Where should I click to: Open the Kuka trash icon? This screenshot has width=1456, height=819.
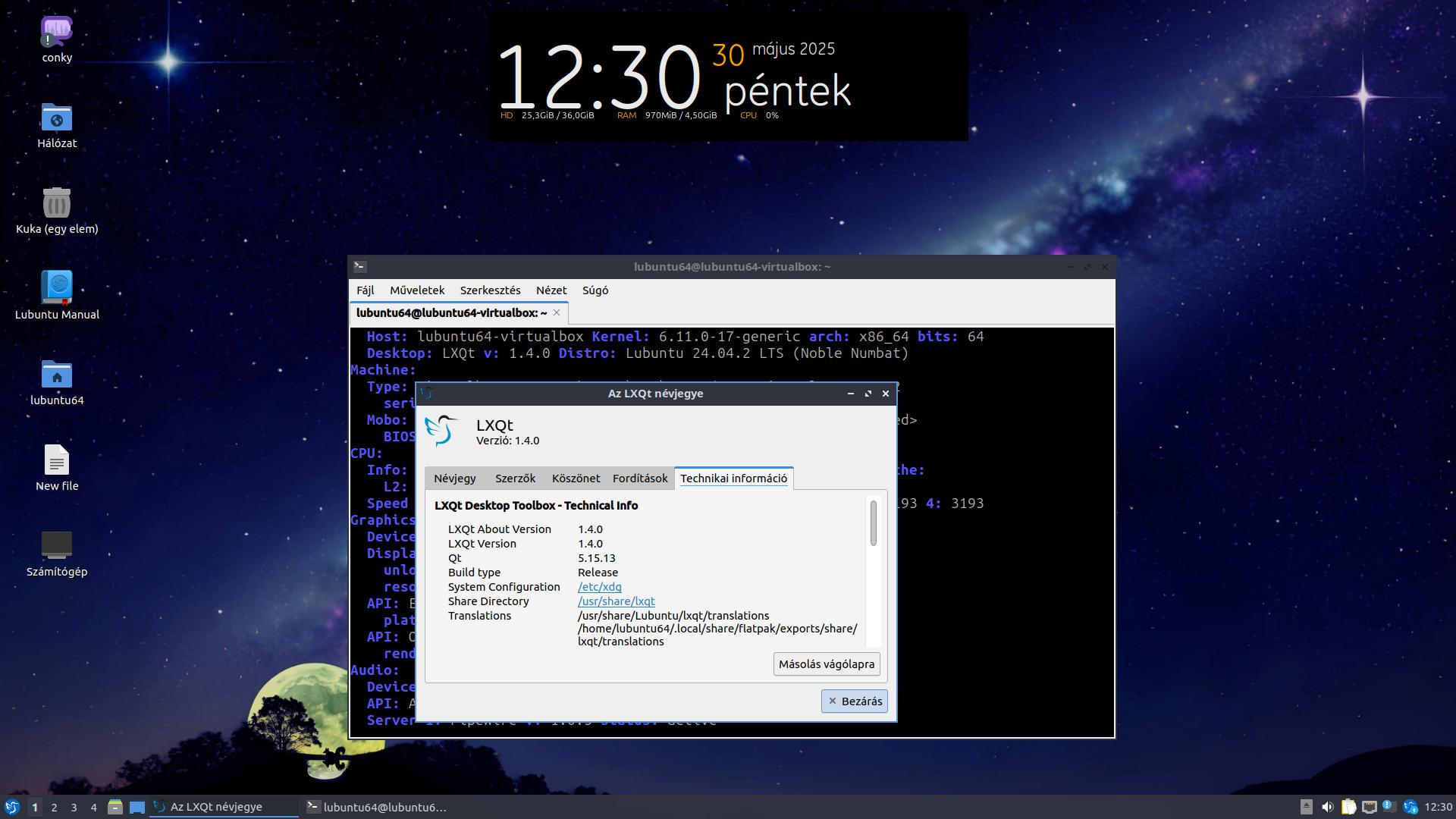[x=57, y=203]
